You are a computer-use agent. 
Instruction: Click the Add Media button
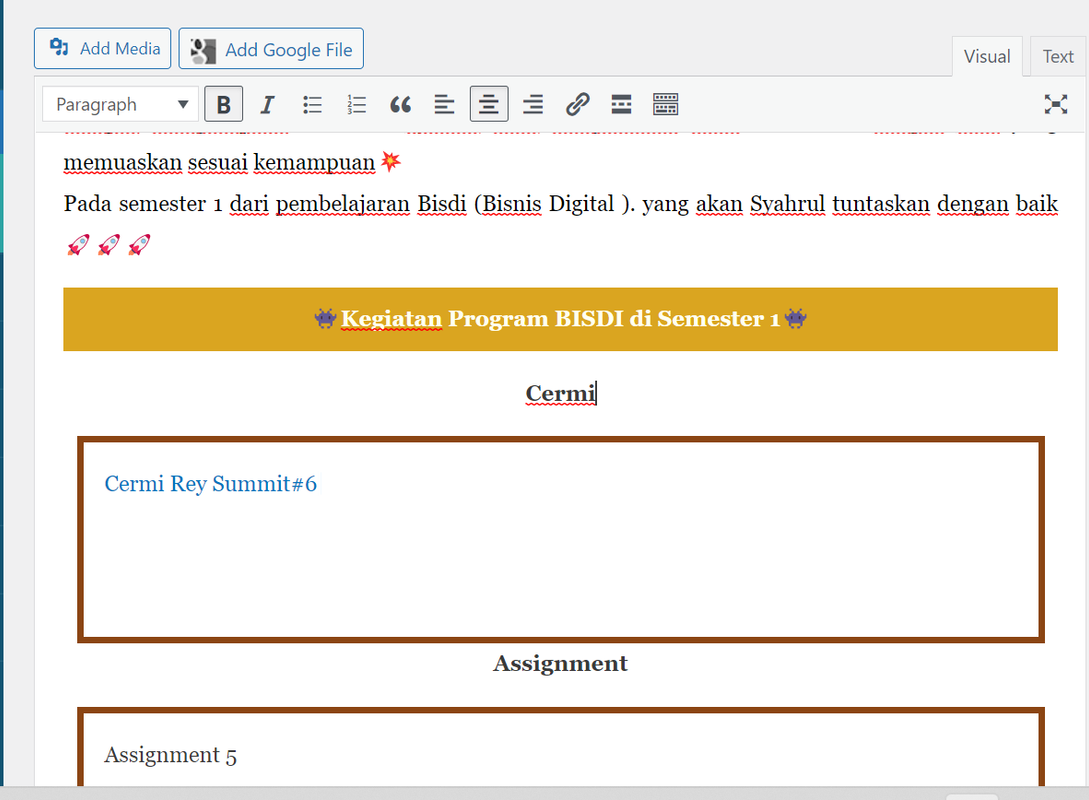[x=102, y=49]
